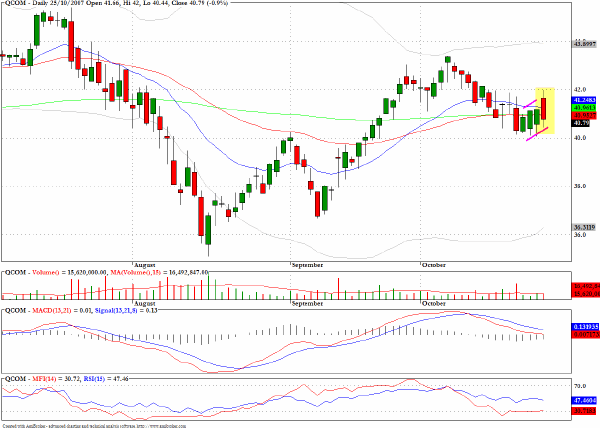Click the red 15,620,00 volume value label
Viewport: 600px width, 428px height.
pos(585,294)
